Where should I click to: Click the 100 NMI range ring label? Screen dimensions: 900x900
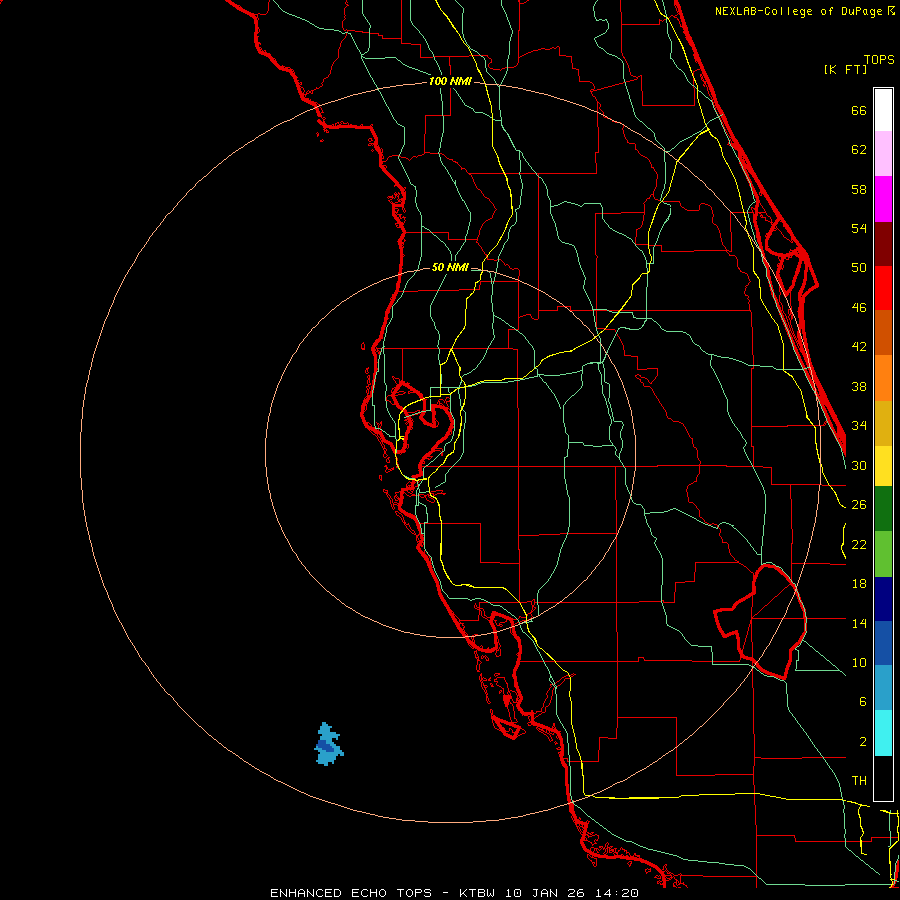[x=450, y=82]
